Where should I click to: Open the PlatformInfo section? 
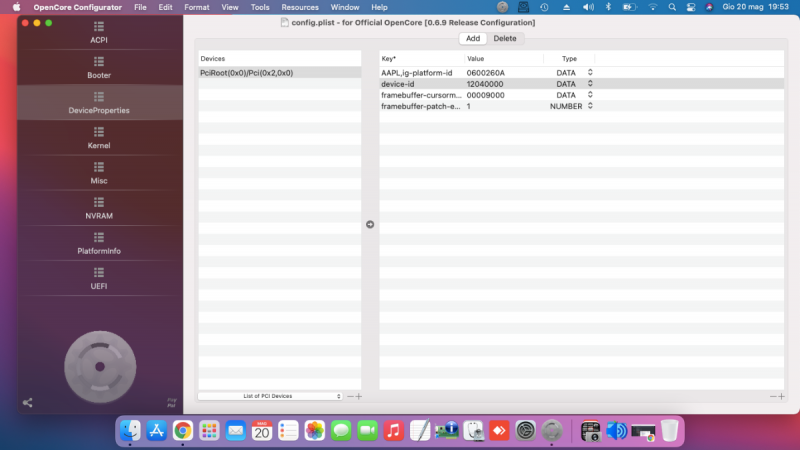click(x=99, y=243)
